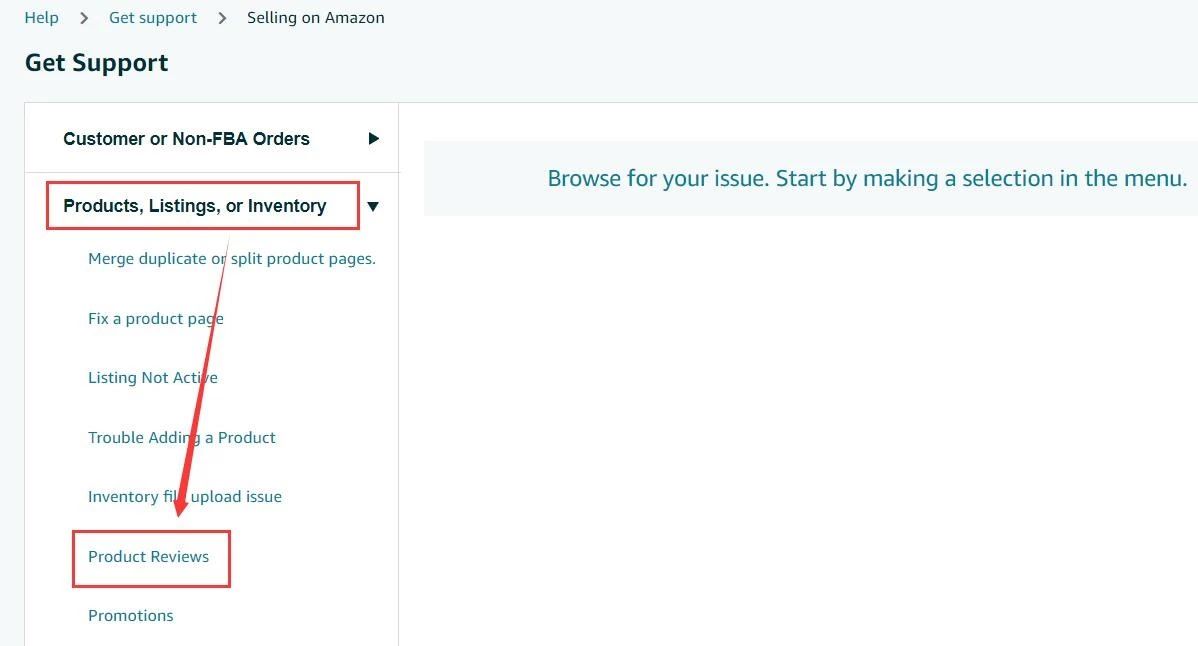Click the chevron right after Help breadcrumb
The height and width of the screenshot is (646, 1198).
point(84,18)
